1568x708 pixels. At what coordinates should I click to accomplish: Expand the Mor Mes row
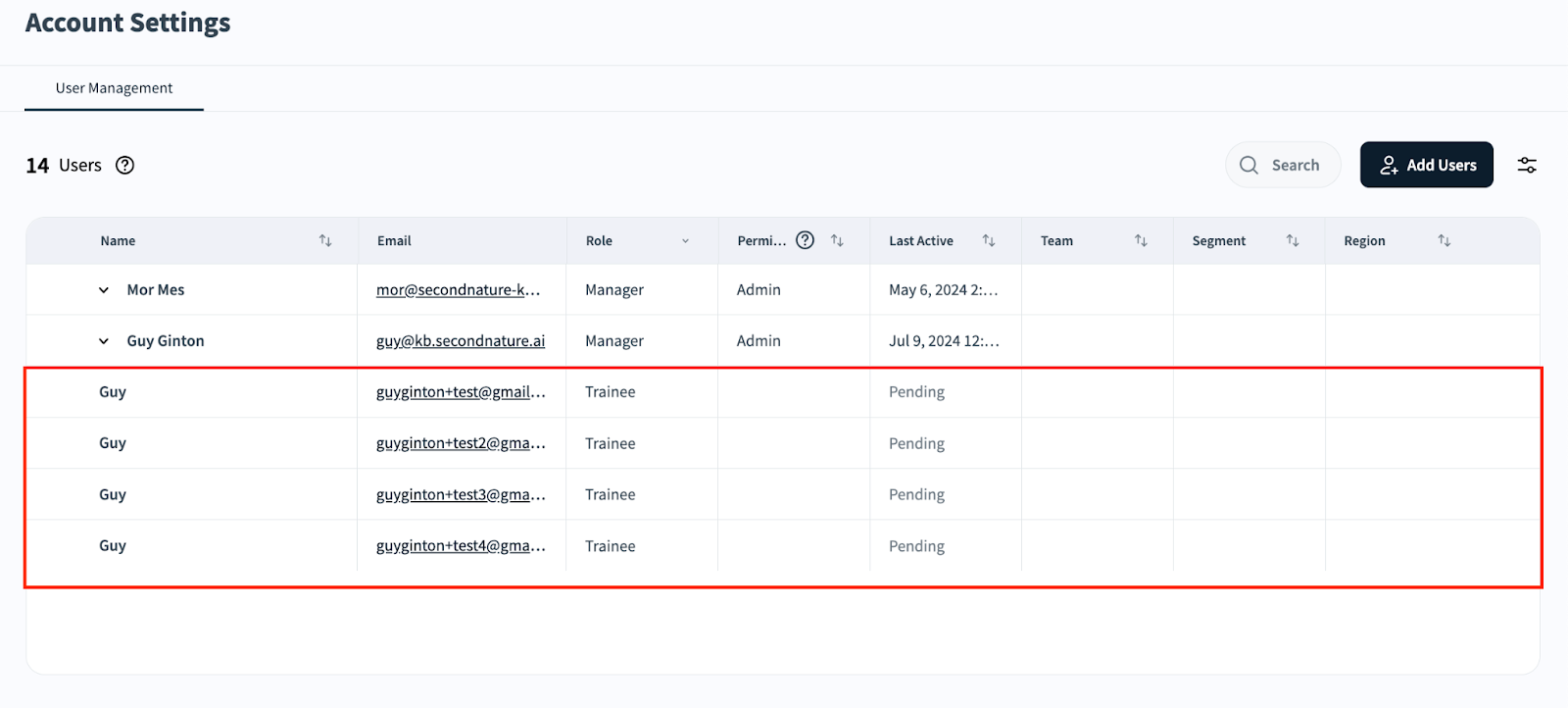coord(104,290)
